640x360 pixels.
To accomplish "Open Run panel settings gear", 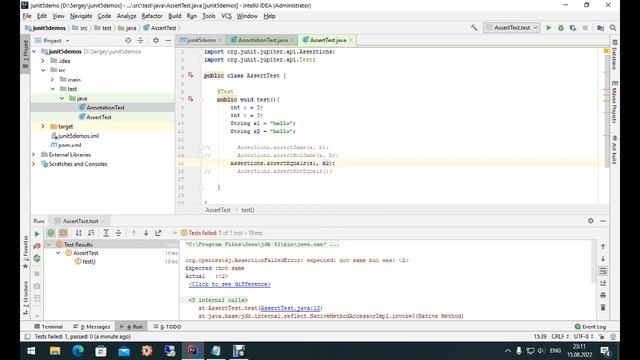I will (x=591, y=221).
